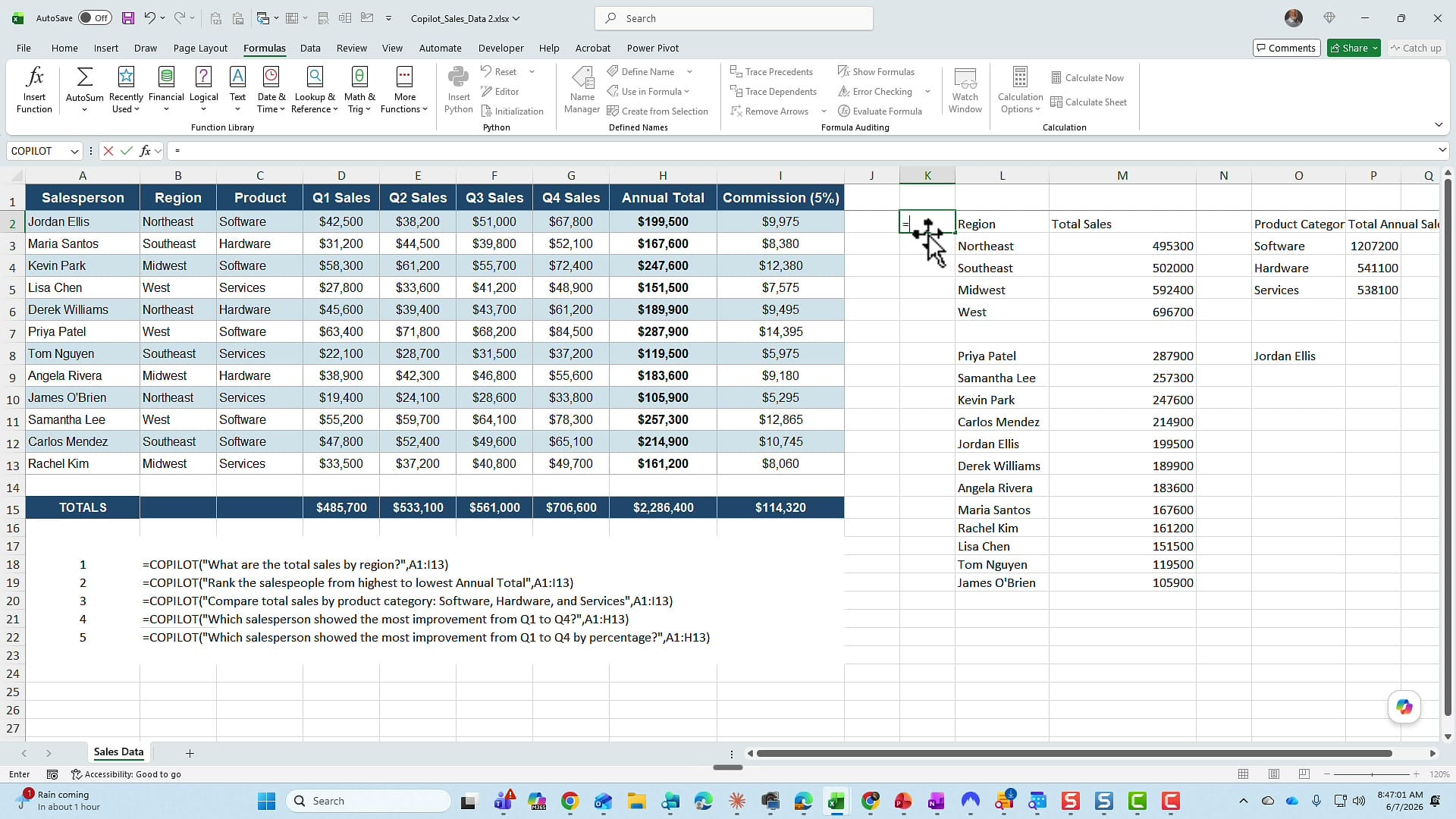This screenshot has width=1456, height=819.
Task: Open the floating Copilot button
Action: pyautogui.click(x=1404, y=707)
